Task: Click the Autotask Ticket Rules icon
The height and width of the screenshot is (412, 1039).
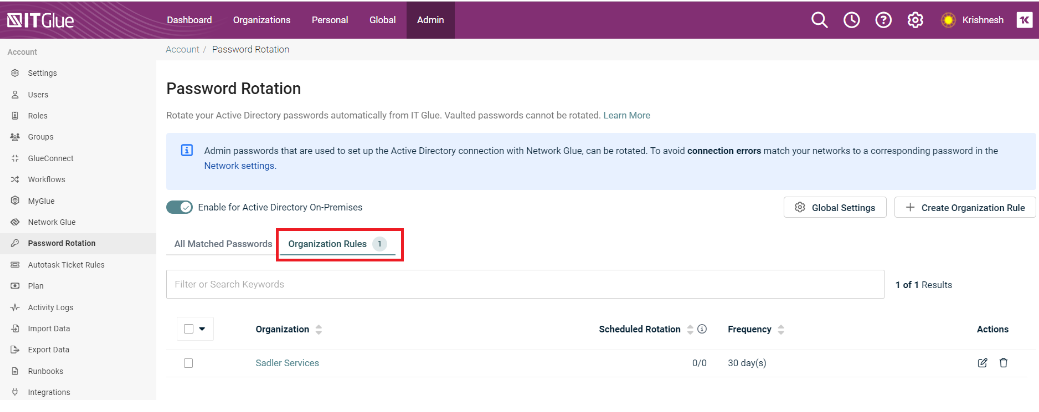Action: click(x=15, y=265)
